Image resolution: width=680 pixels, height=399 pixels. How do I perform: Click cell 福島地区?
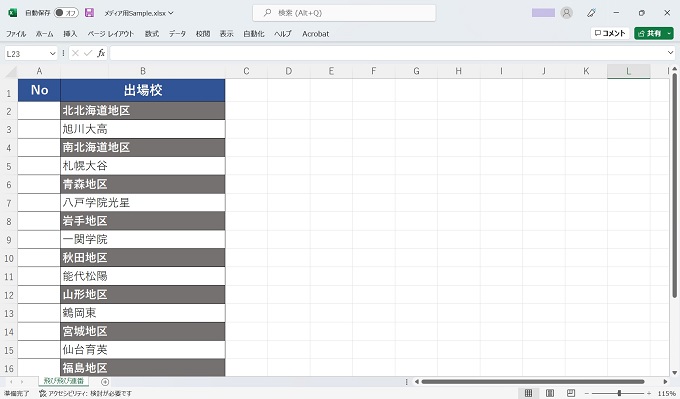pyautogui.click(x=143, y=368)
